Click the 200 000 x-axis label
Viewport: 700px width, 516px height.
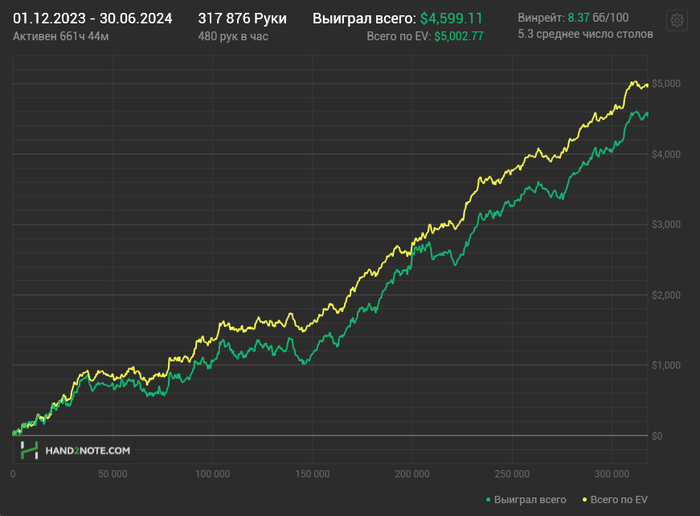click(412, 474)
